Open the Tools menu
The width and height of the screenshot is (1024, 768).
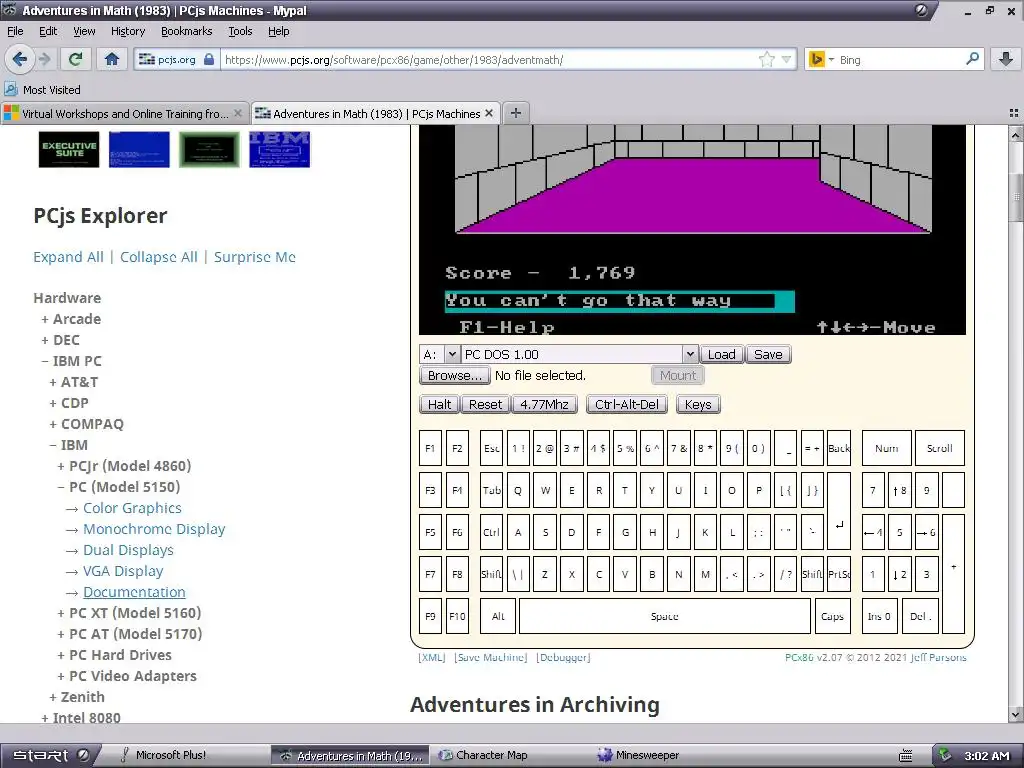click(240, 31)
